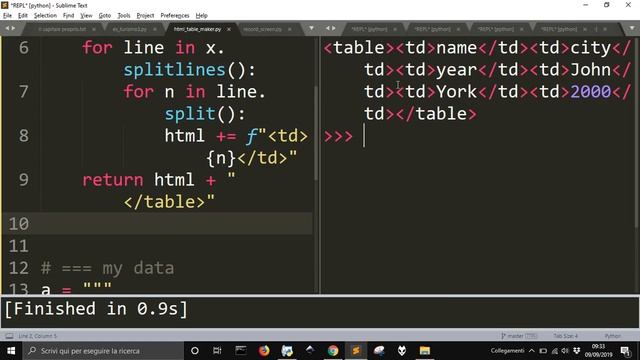
Task: Open the Python app icon on the taskbar
Action: (287, 351)
